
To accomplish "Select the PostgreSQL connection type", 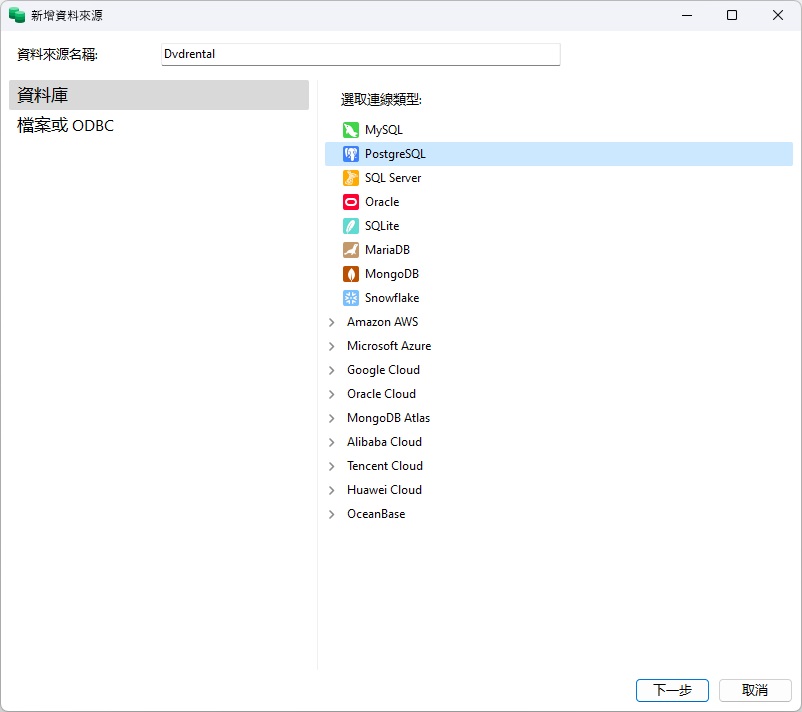I will pos(395,153).
